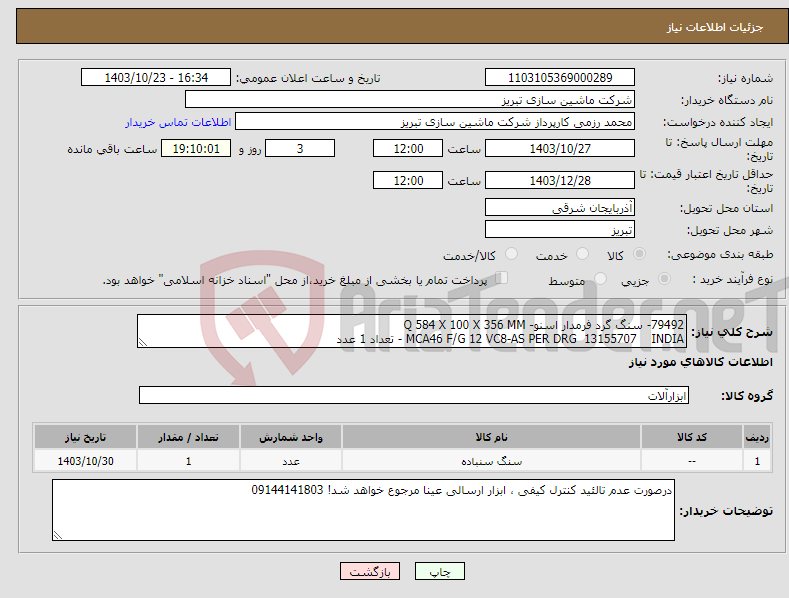Click the response deadline date 1403/10/27
The image size is (789, 598).
560,148
